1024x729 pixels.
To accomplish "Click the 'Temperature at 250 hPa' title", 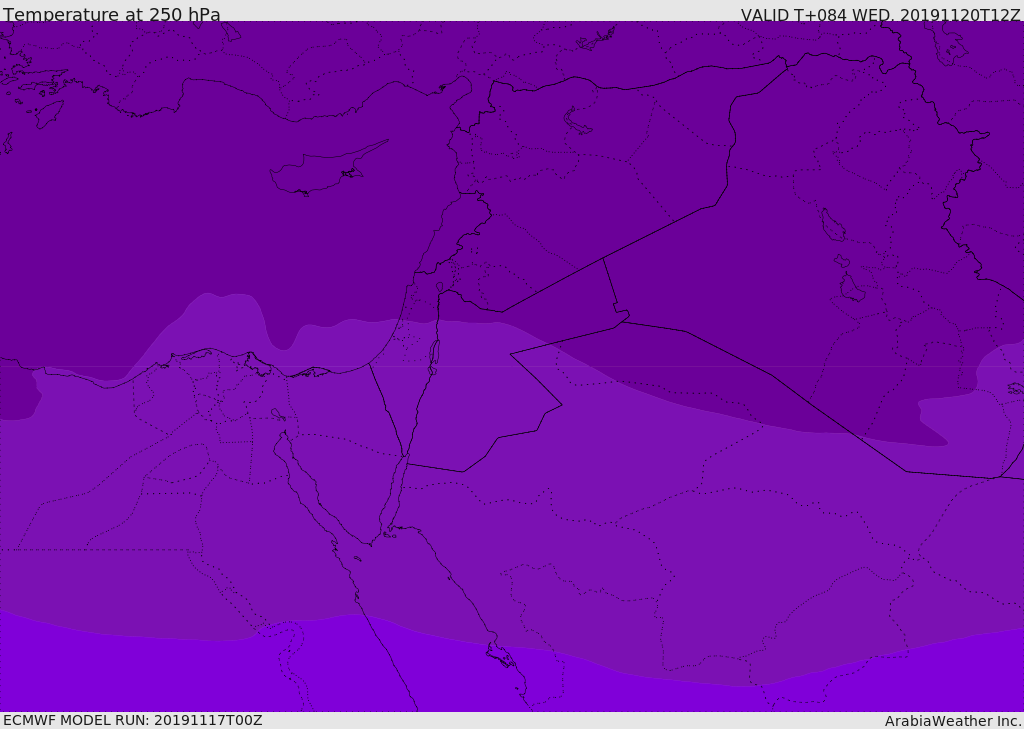I will [112, 14].
